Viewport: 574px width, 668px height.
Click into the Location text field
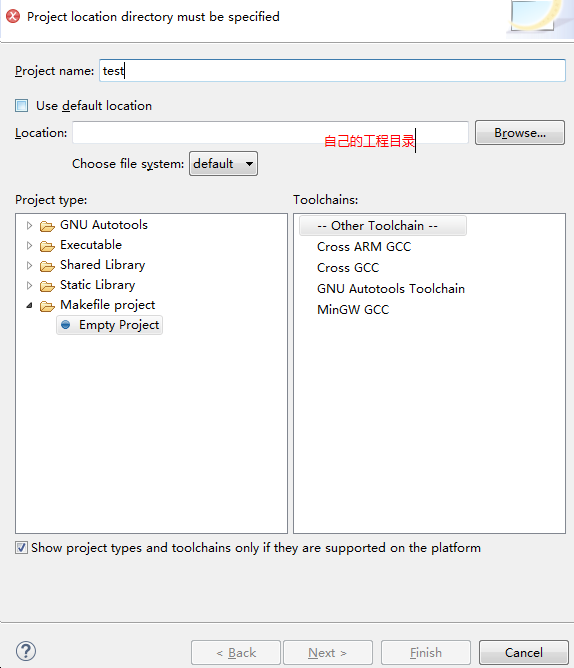(271, 133)
